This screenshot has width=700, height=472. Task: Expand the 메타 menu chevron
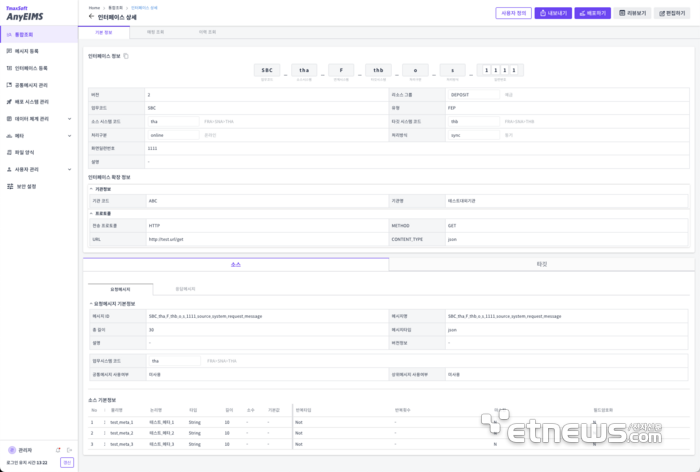(69, 136)
